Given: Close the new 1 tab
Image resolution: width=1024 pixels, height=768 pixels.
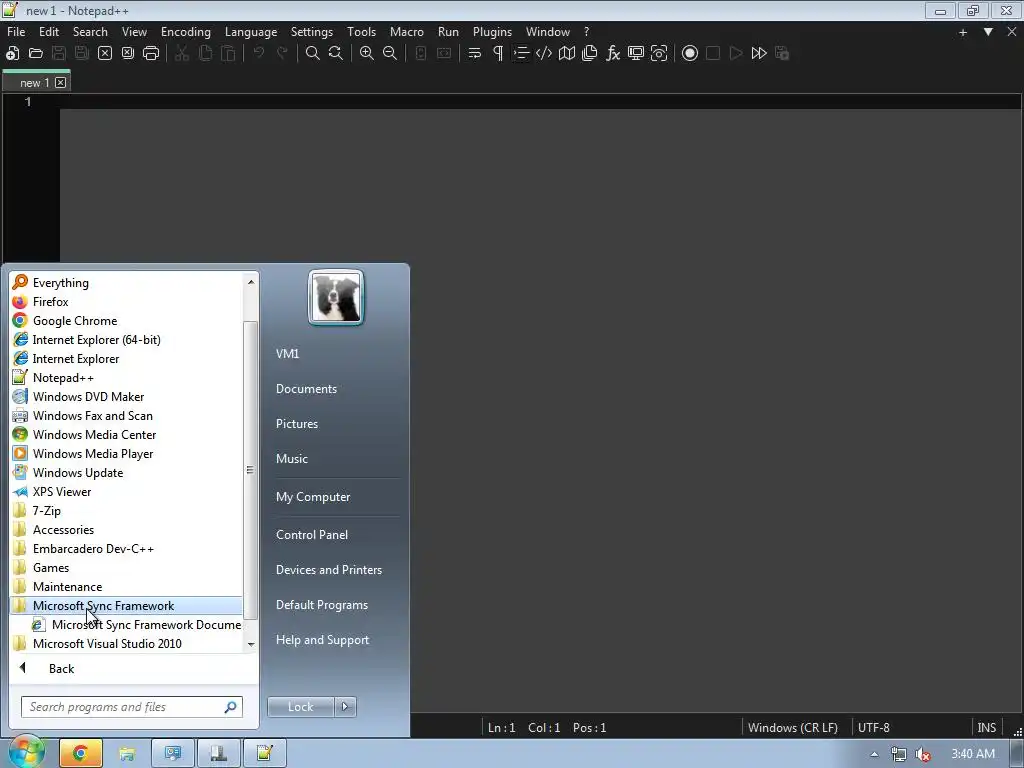Looking at the screenshot, I should pos(61,82).
